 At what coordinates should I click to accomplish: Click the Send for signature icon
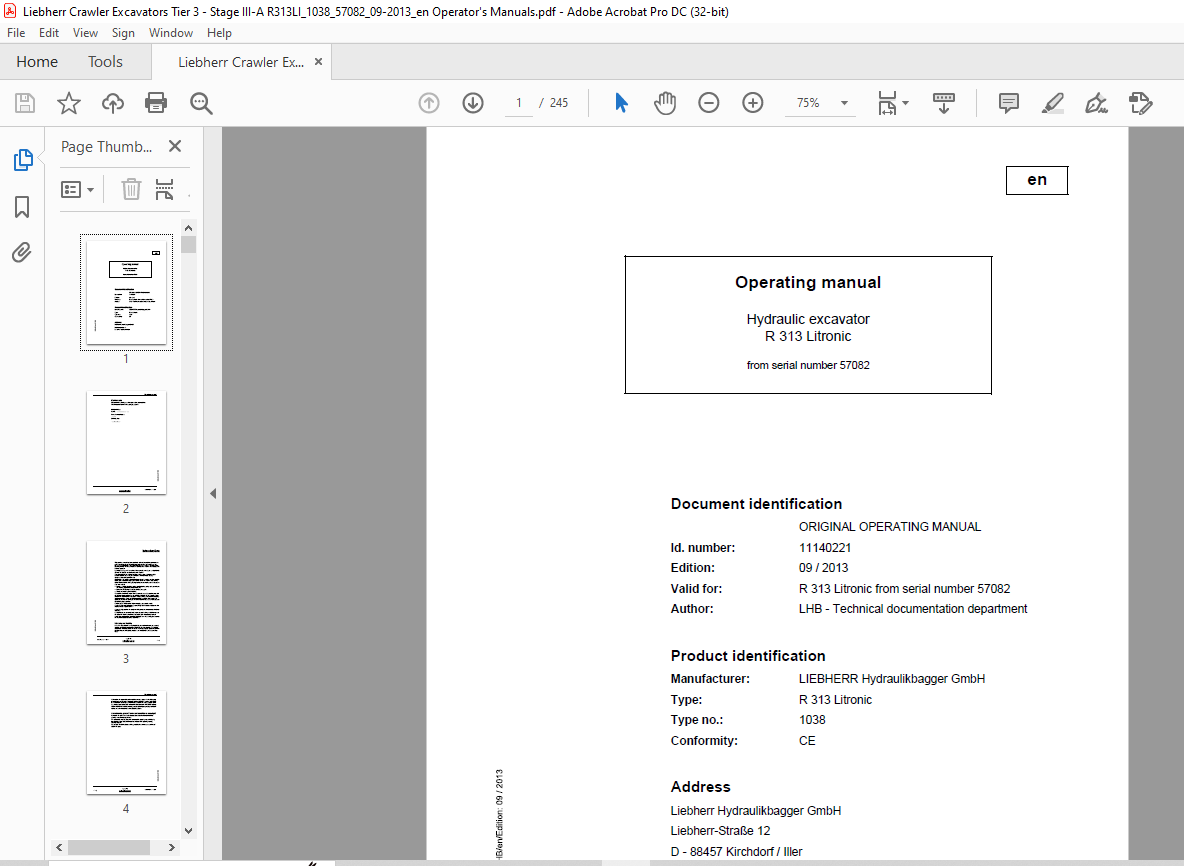1140,103
